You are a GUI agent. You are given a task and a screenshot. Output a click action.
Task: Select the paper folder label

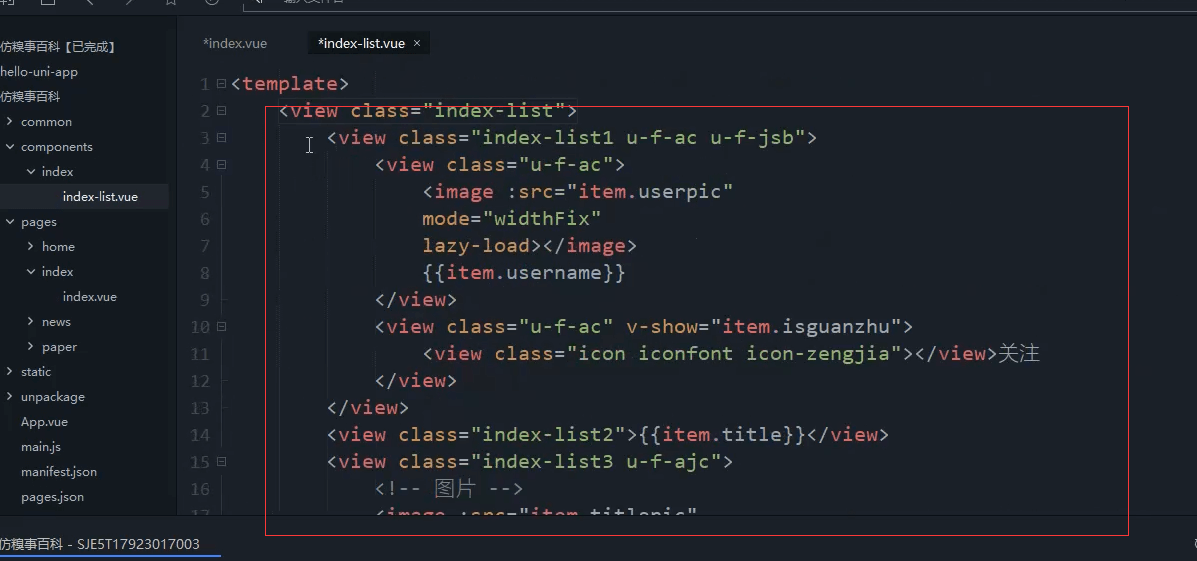pos(60,347)
